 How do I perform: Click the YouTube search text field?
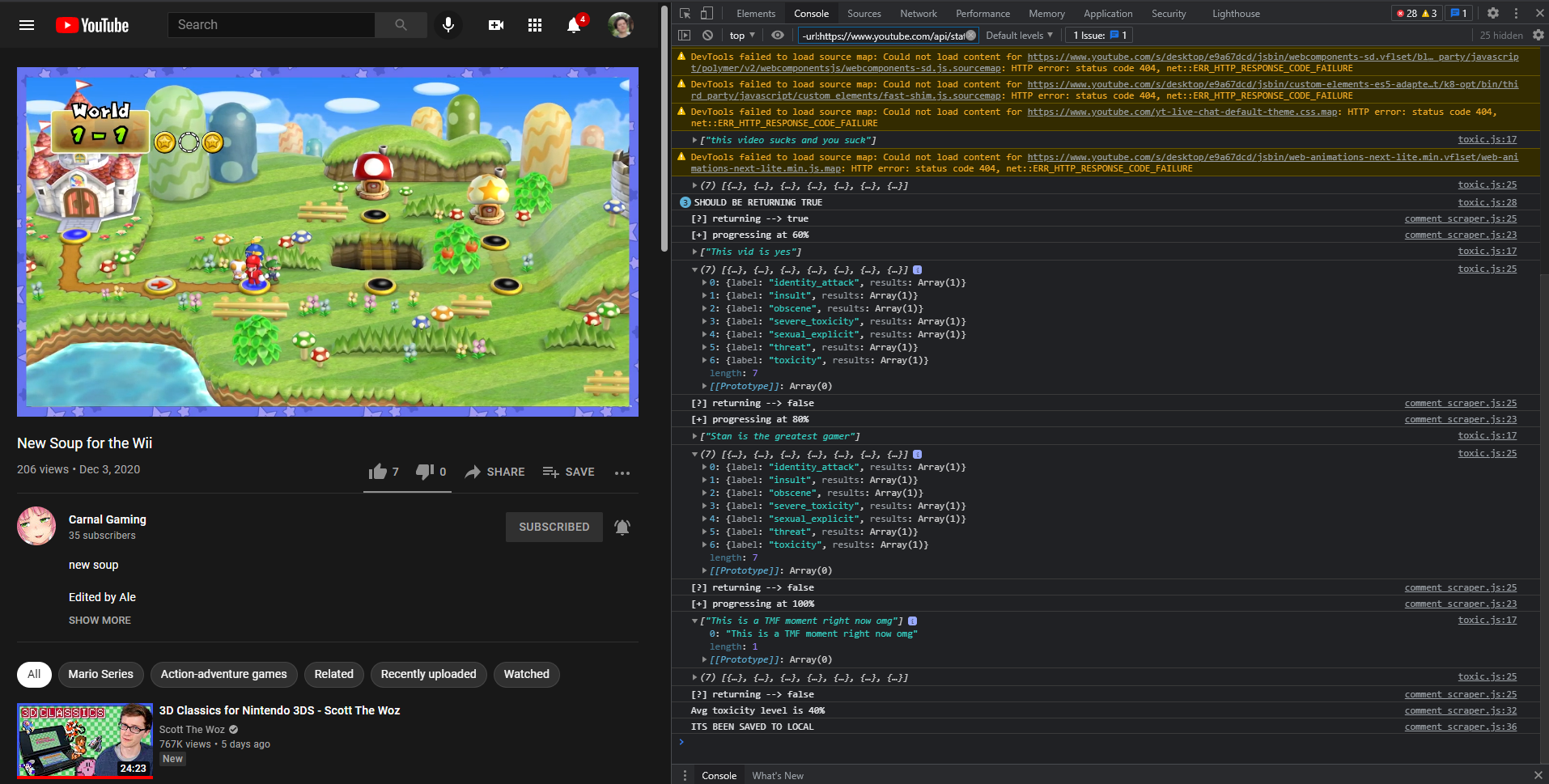[x=271, y=25]
